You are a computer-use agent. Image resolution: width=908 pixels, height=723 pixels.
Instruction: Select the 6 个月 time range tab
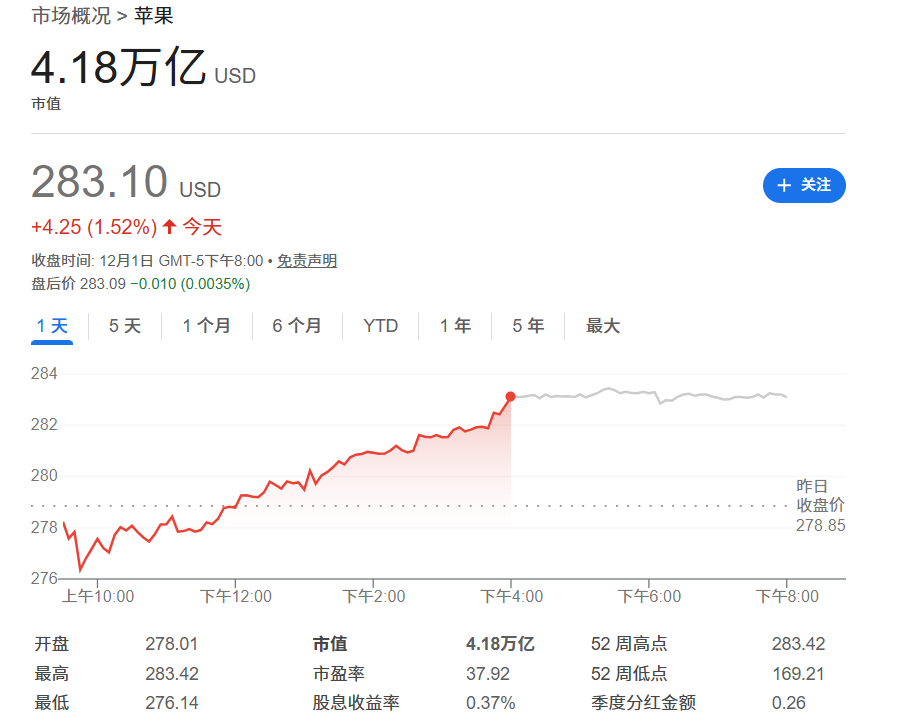coord(297,326)
